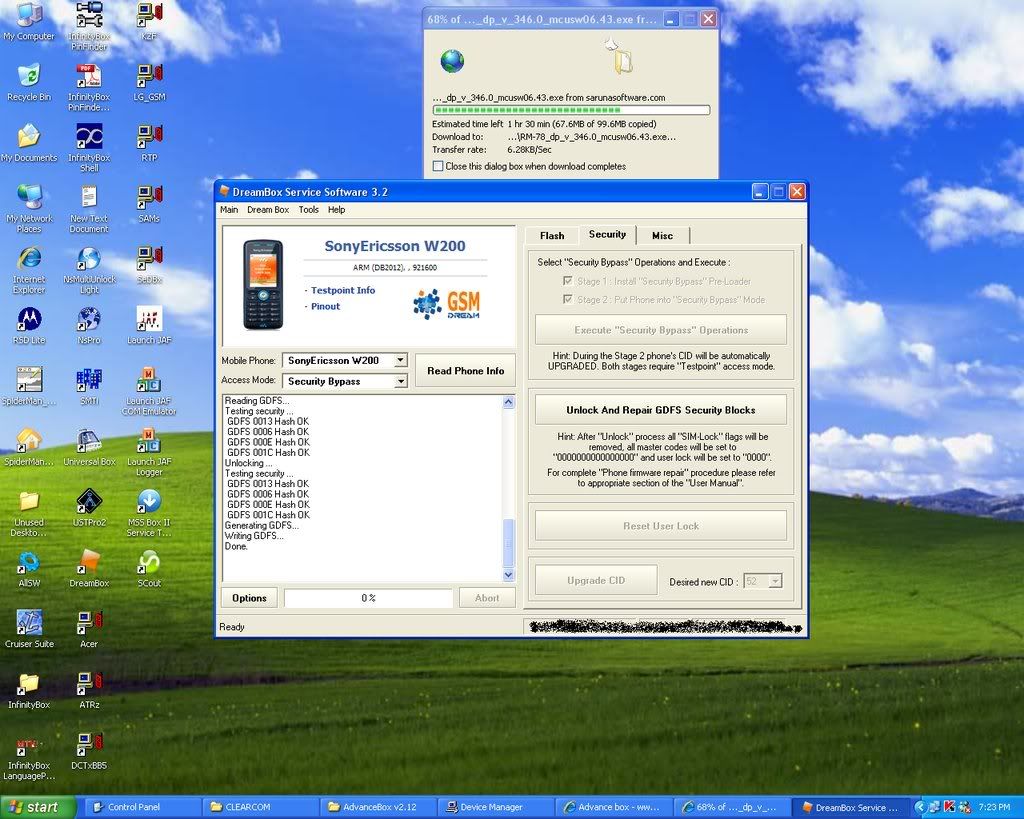Open the SAMs desktop shortcut

pos(150,203)
